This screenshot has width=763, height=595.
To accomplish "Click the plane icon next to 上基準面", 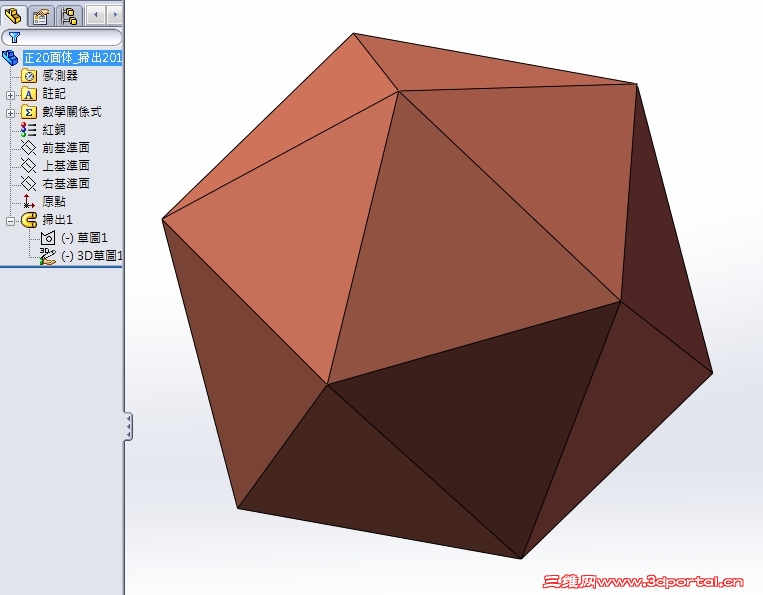I will coord(29,166).
